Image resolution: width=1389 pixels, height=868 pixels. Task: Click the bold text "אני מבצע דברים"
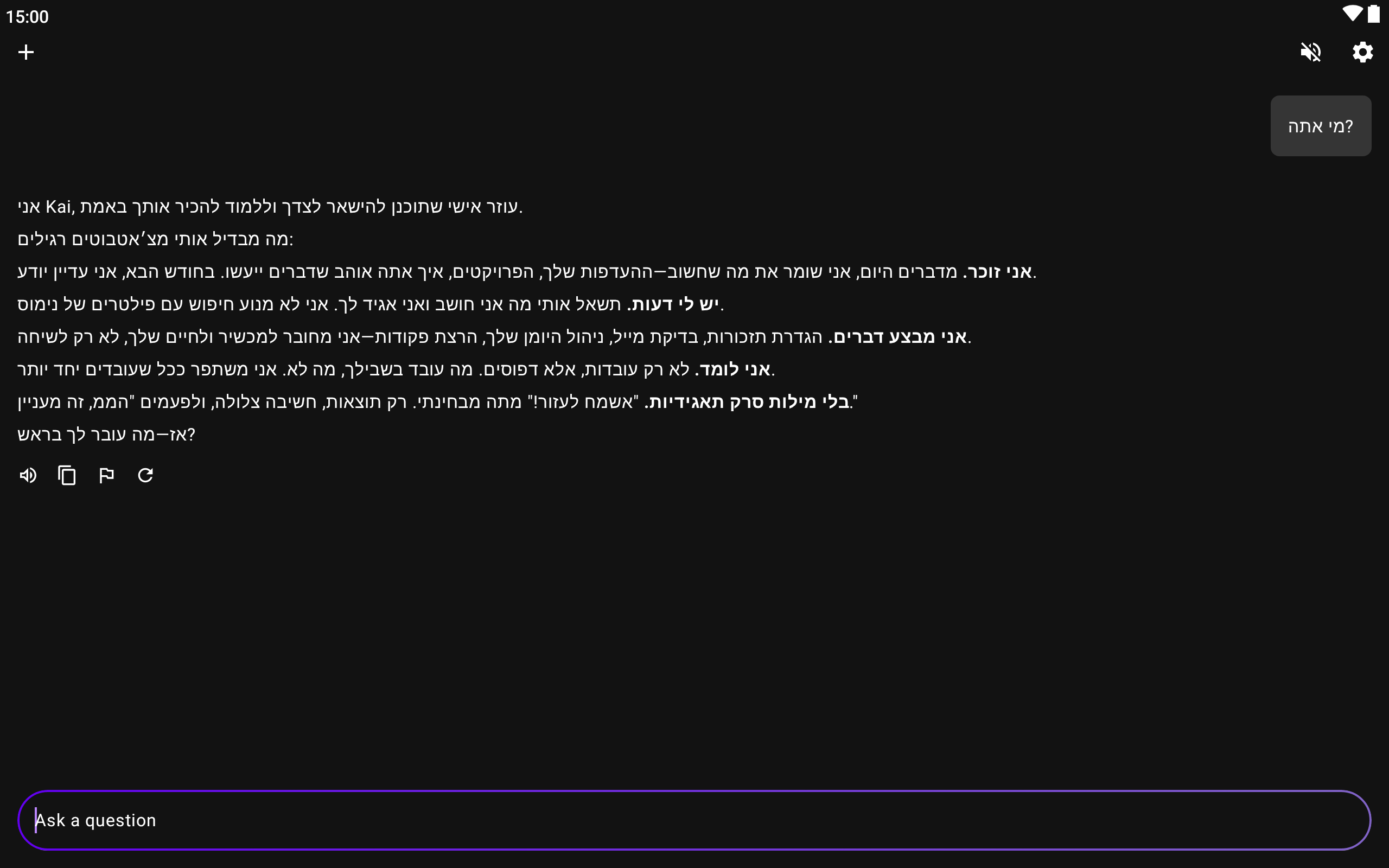click(x=899, y=336)
